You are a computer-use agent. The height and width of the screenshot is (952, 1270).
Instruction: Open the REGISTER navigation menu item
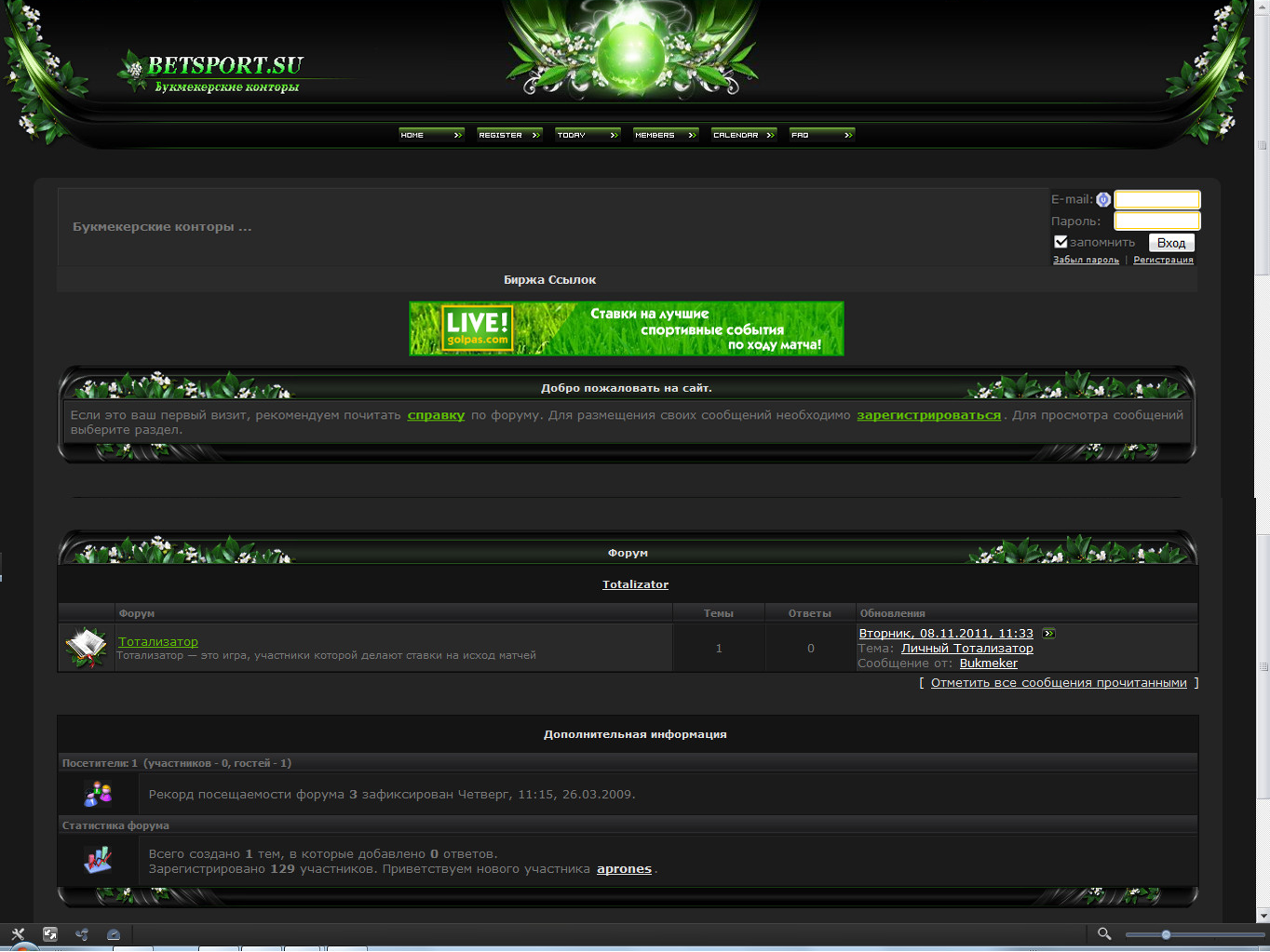[509, 135]
